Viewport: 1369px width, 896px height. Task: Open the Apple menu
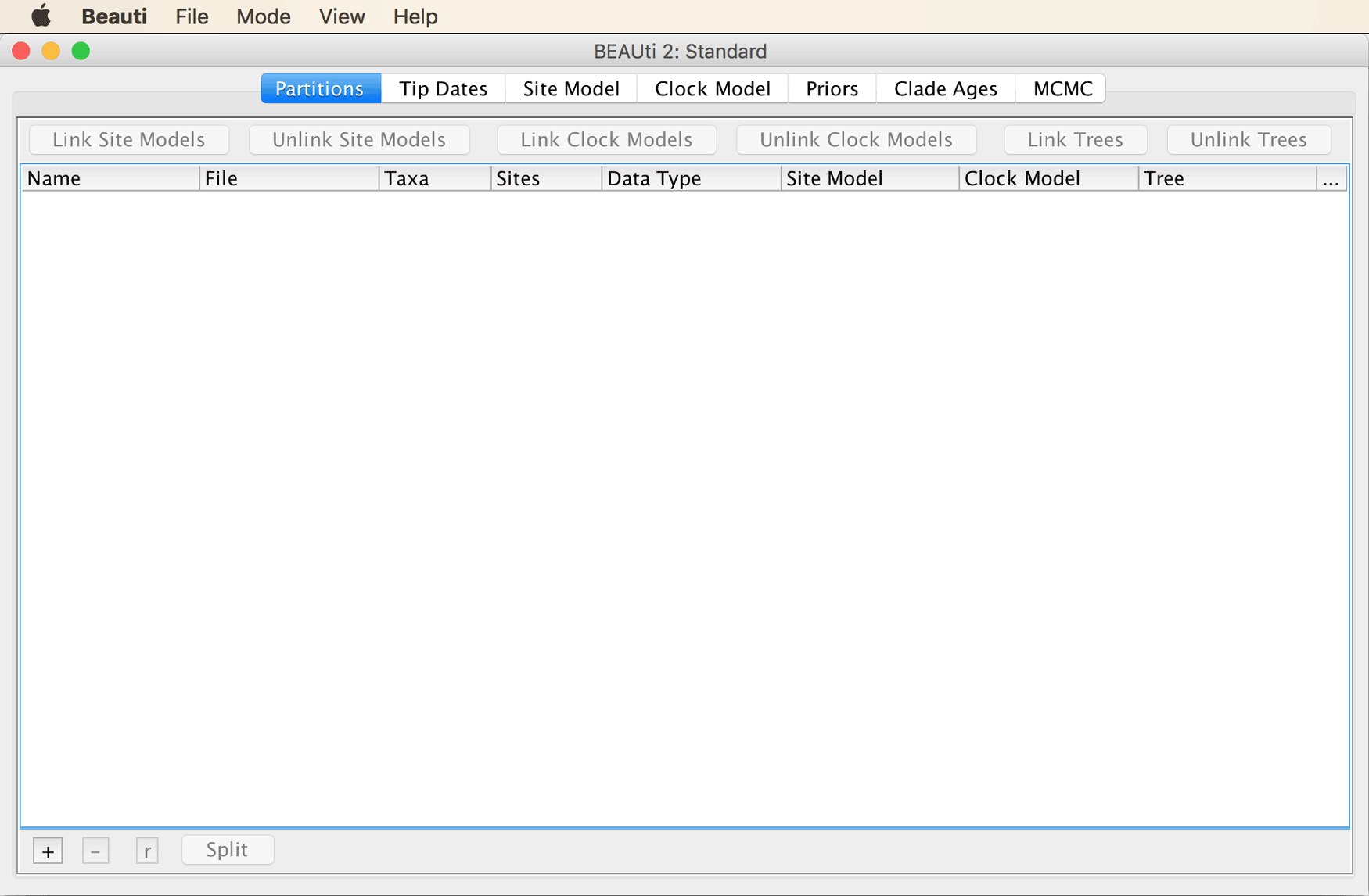point(41,16)
